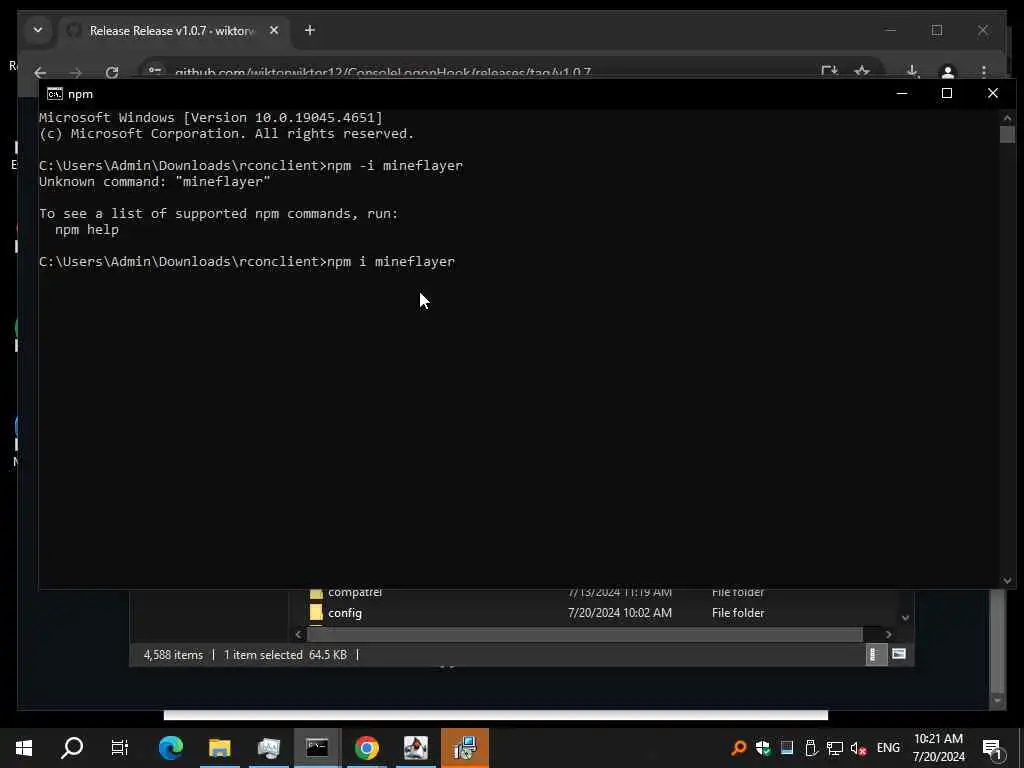Select the config folder in File Explorer
This screenshot has width=1024, height=768.
pyautogui.click(x=345, y=613)
